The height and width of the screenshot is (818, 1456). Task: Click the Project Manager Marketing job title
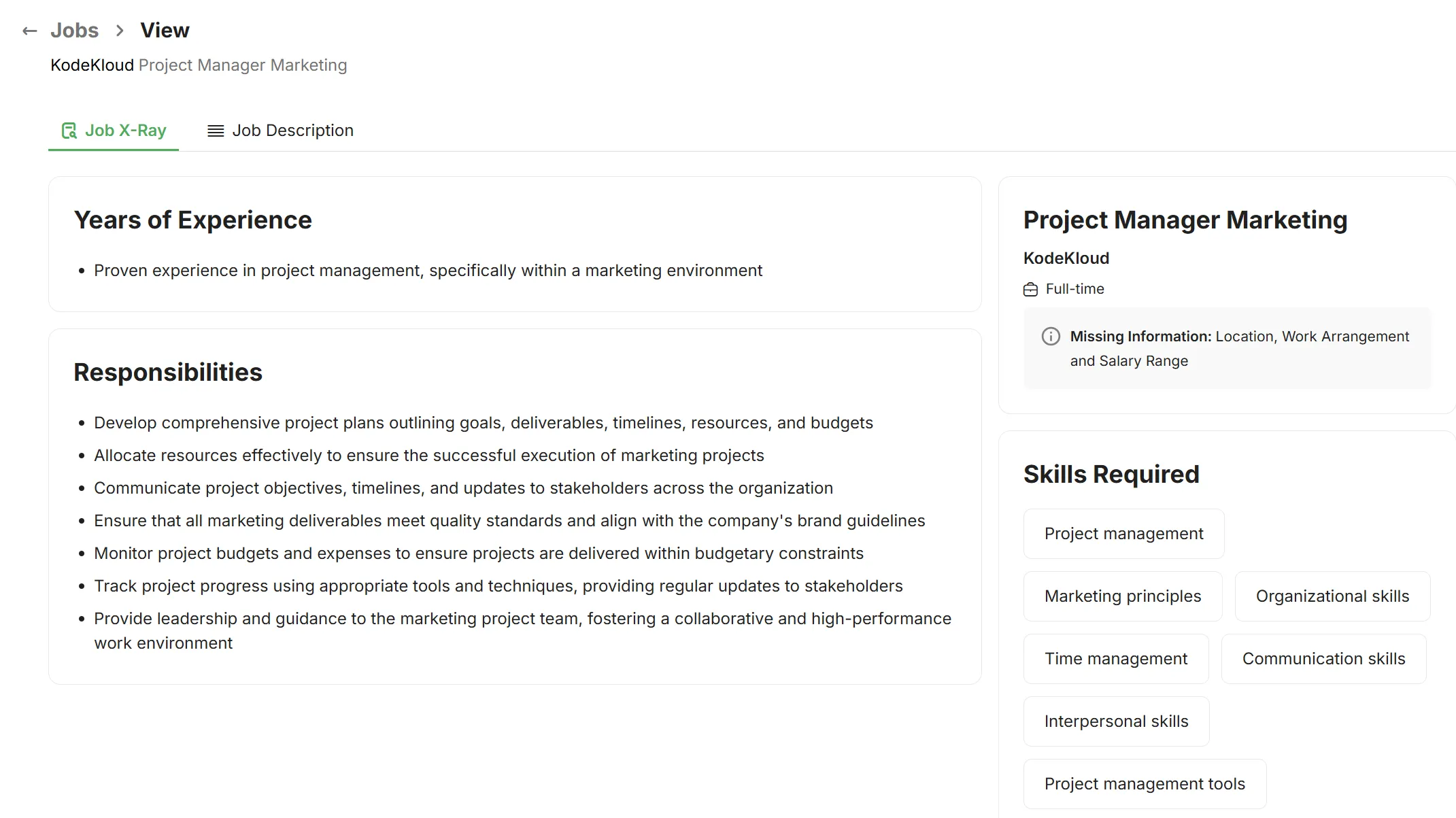[x=1185, y=219]
